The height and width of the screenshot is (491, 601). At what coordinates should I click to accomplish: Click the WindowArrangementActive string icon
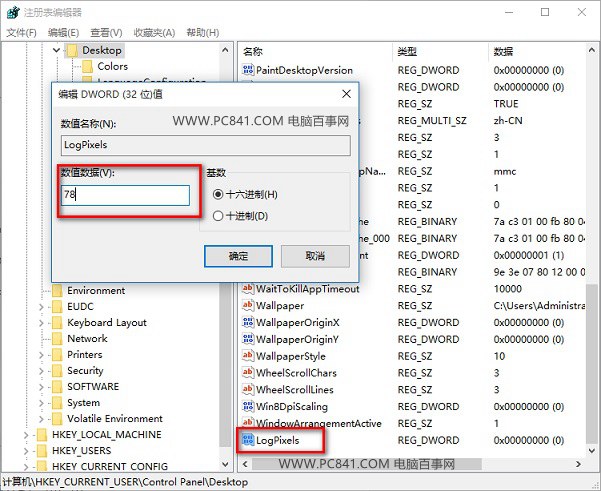(x=248, y=423)
